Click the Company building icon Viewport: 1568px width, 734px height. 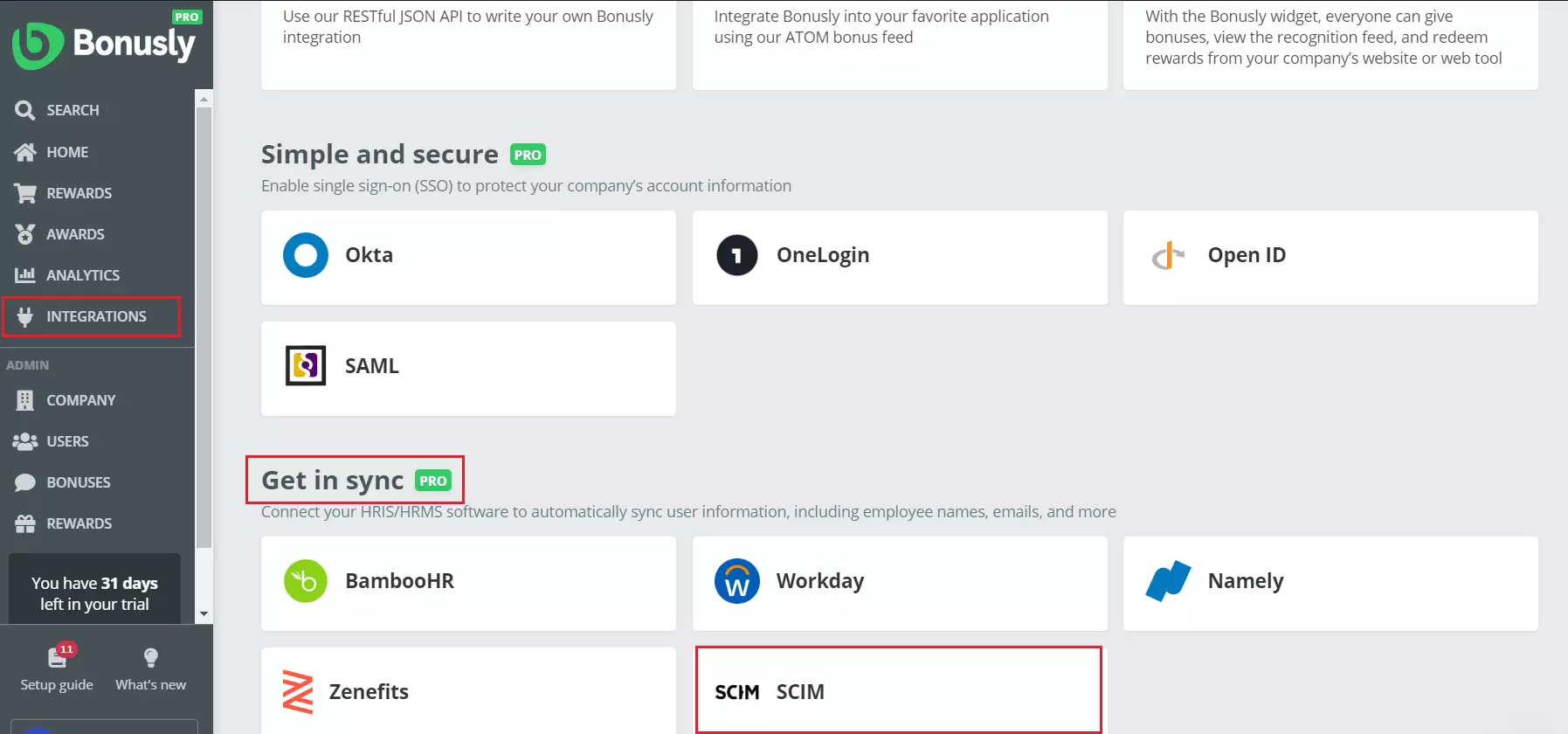tap(25, 400)
